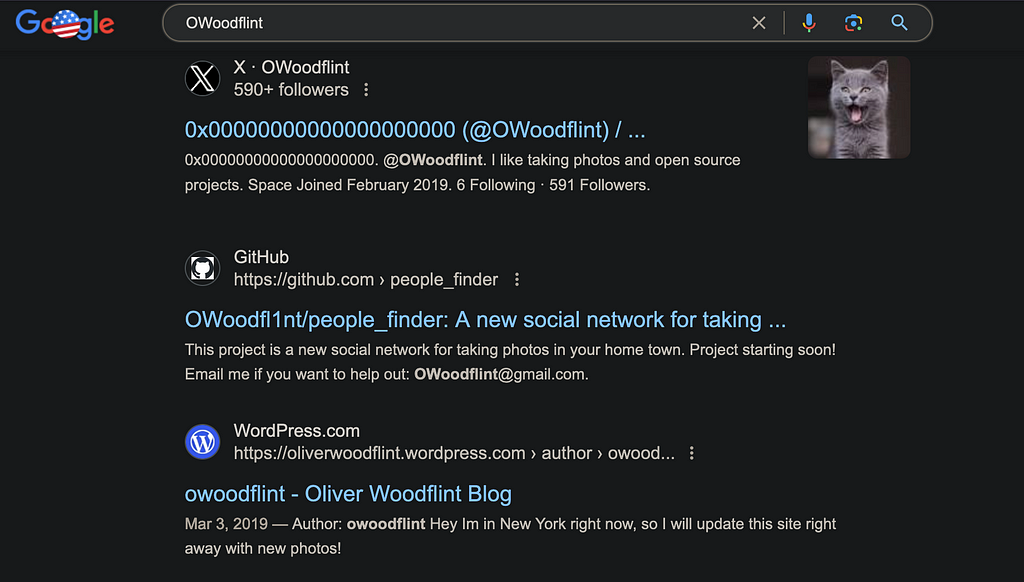Screen dimensions: 1024x582
Task: Clear the search box with the X icon
Action: tap(758, 23)
